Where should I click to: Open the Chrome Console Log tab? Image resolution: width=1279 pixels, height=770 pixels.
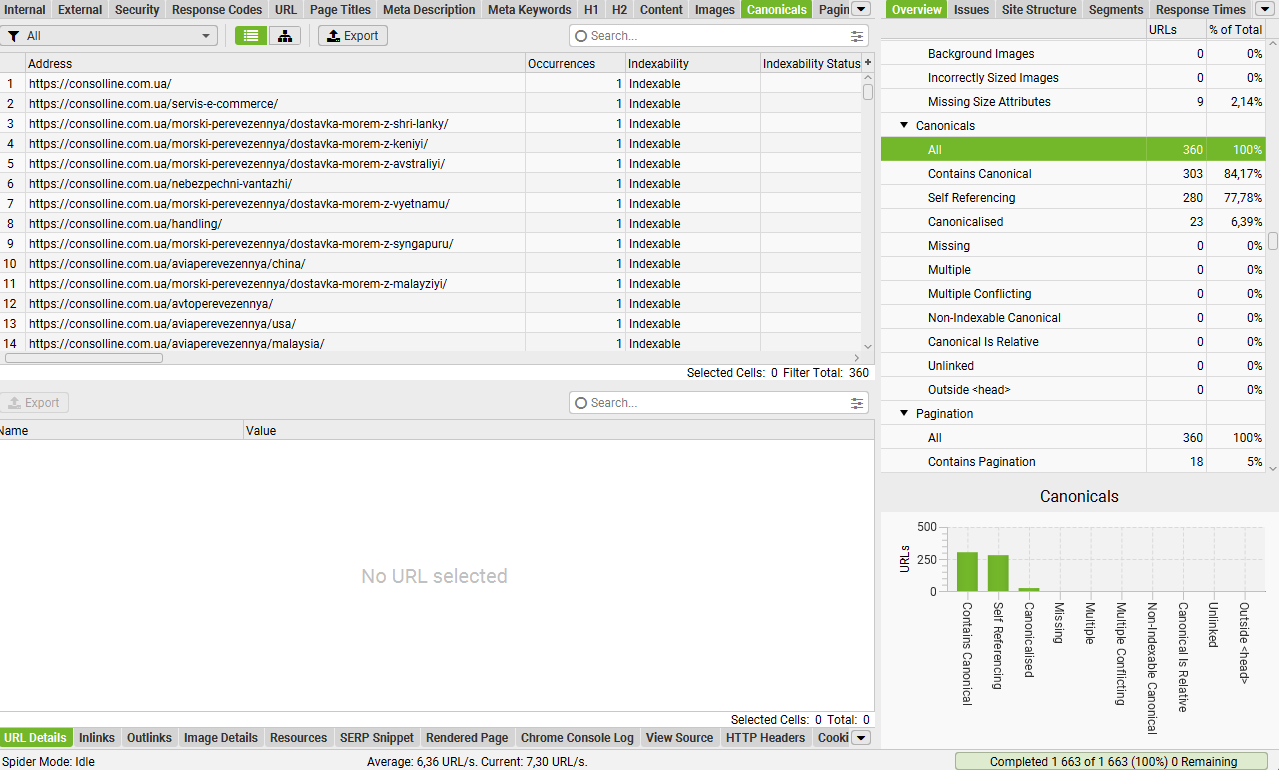[577, 738]
